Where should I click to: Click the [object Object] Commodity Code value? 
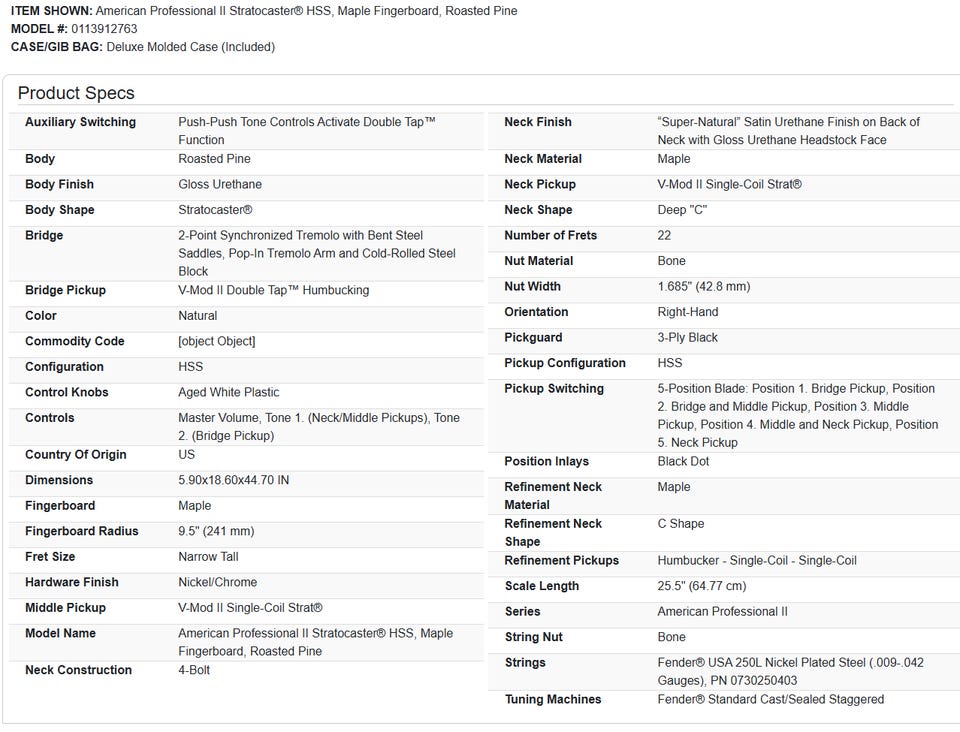[216, 341]
